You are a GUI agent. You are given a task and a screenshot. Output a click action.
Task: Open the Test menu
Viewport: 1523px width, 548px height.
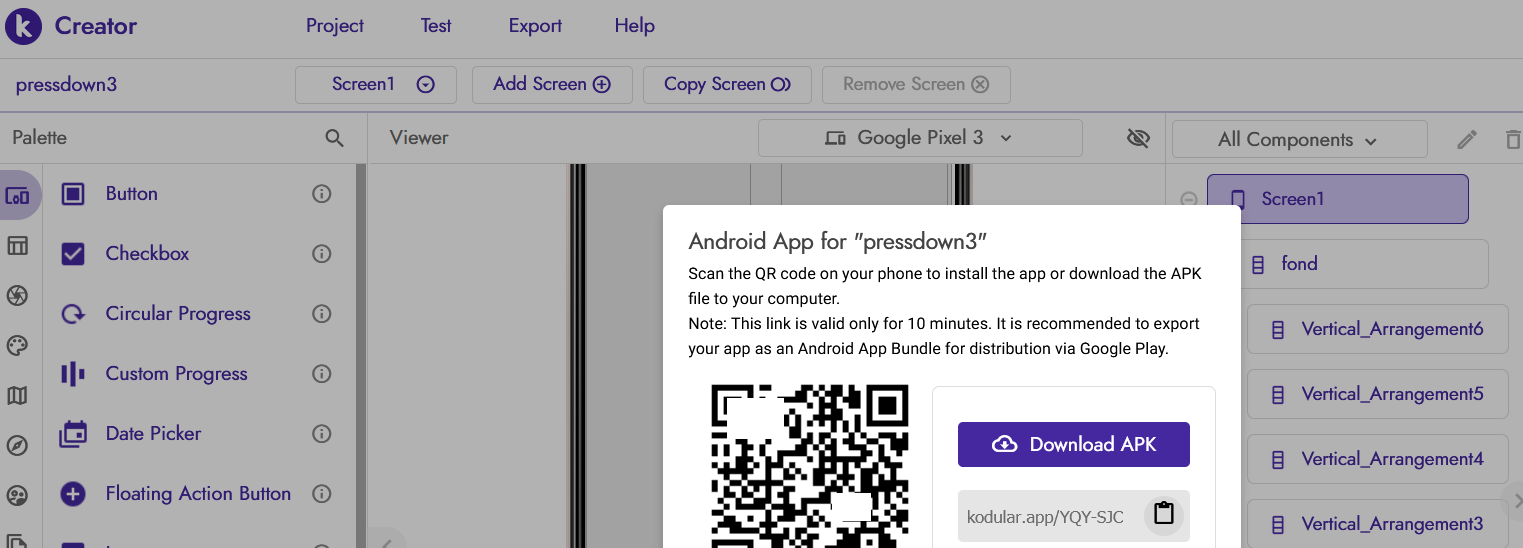pos(436,26)
